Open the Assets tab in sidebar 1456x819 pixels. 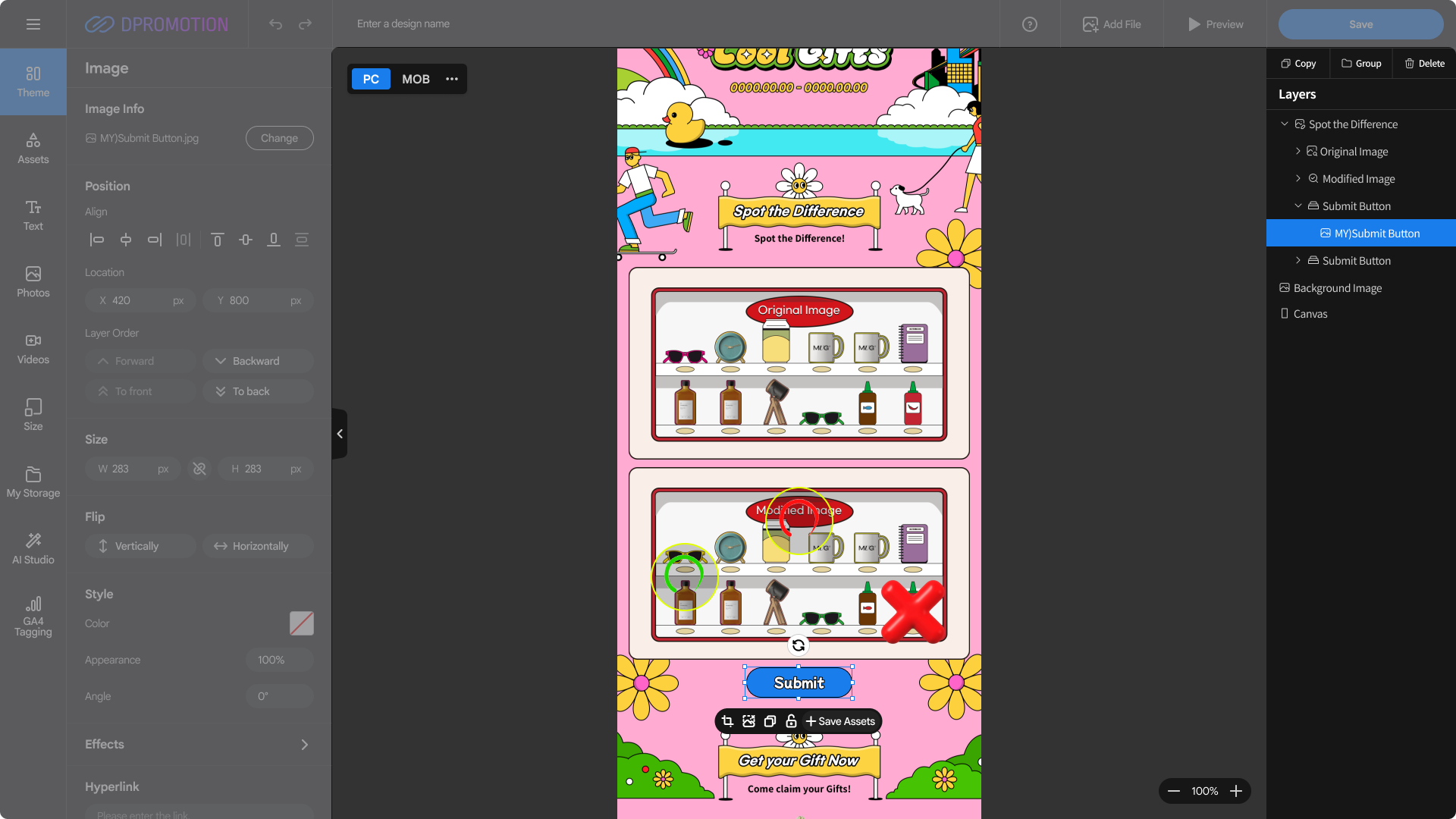[33, 149]
